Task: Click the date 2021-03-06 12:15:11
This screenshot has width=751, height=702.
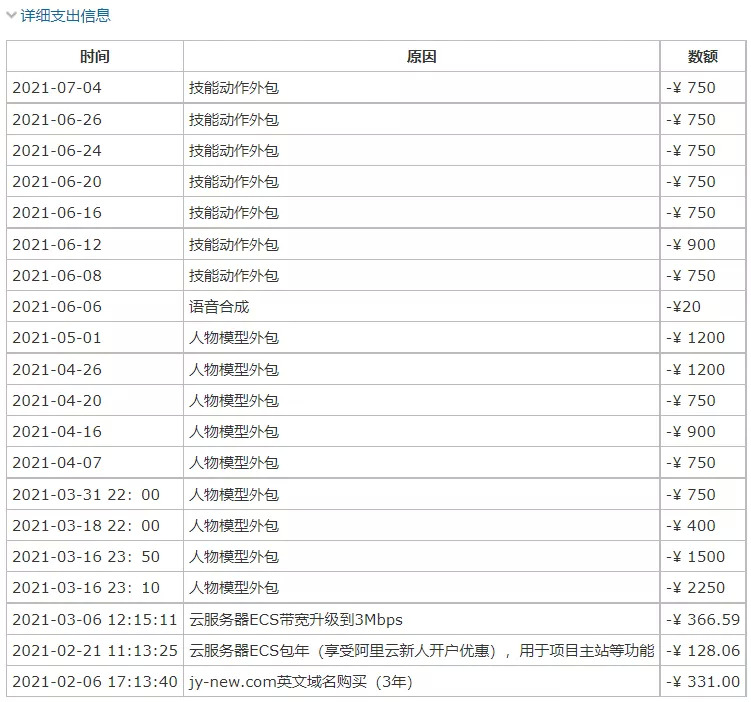Action: 95,620
